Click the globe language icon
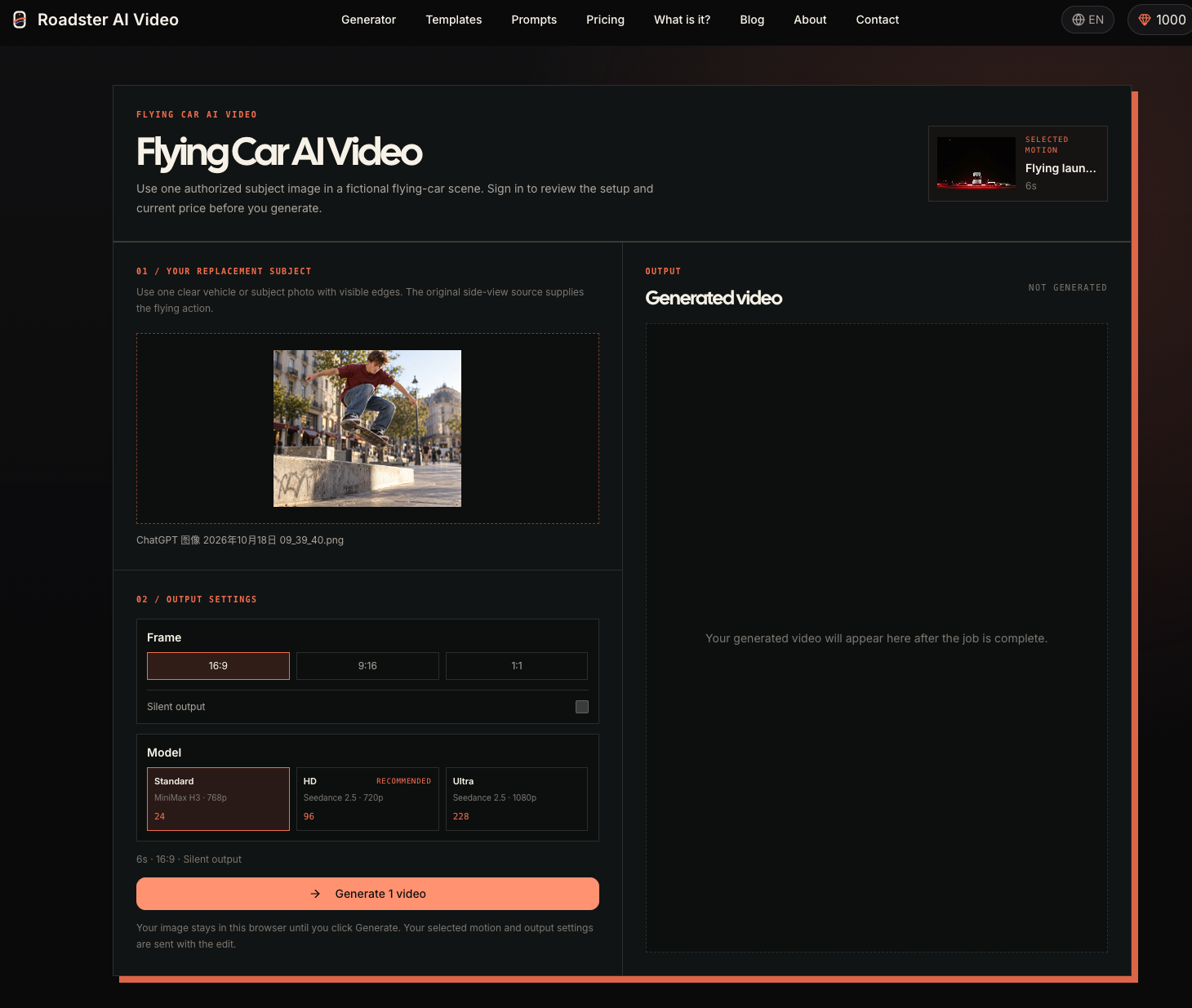The image size is (1192, 1008). [1079, 20]
